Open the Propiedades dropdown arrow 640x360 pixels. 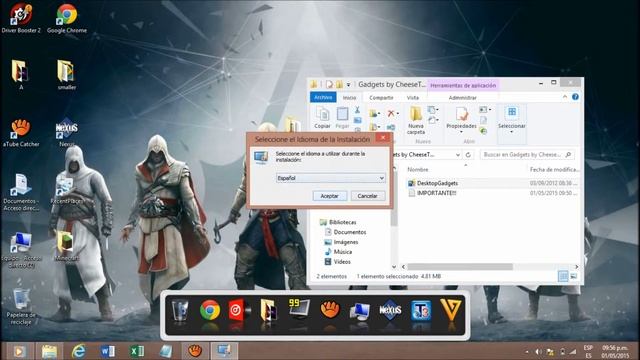(461, 132)
